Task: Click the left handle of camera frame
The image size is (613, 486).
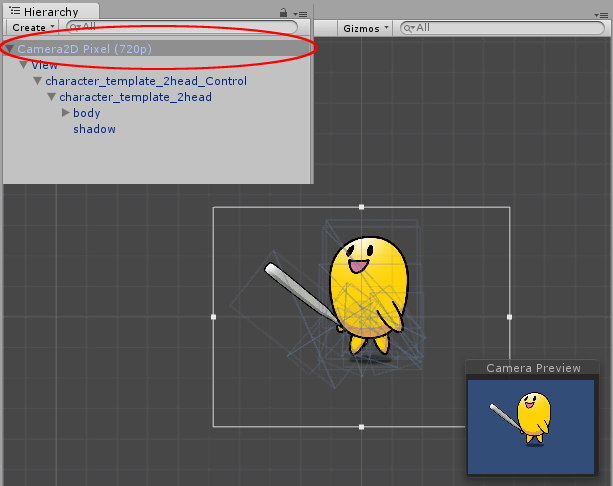Action: tap(213, 317)
